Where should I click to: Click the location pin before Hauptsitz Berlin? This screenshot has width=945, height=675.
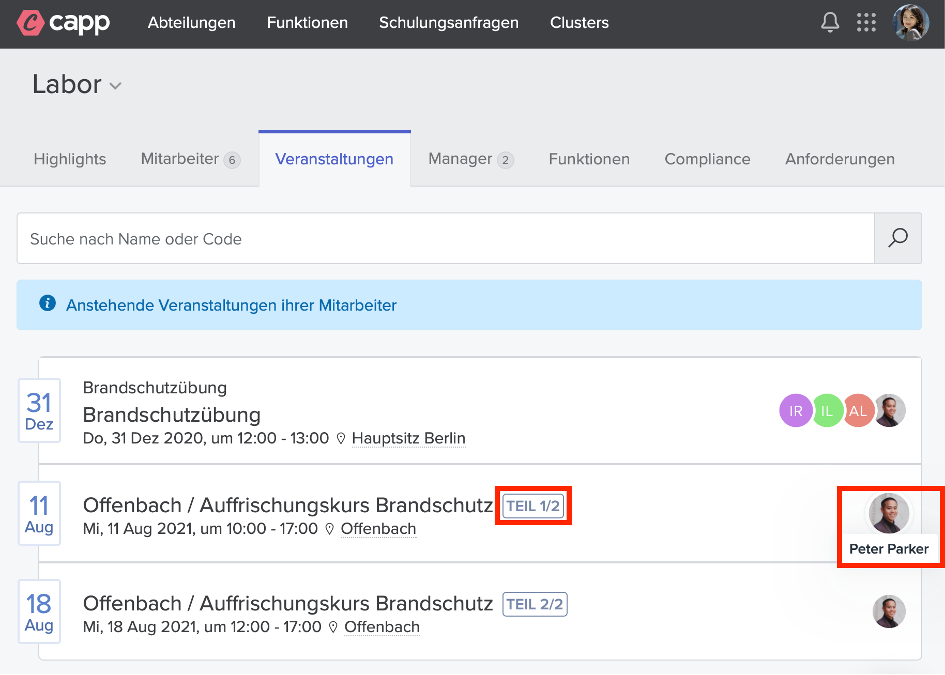341,439
